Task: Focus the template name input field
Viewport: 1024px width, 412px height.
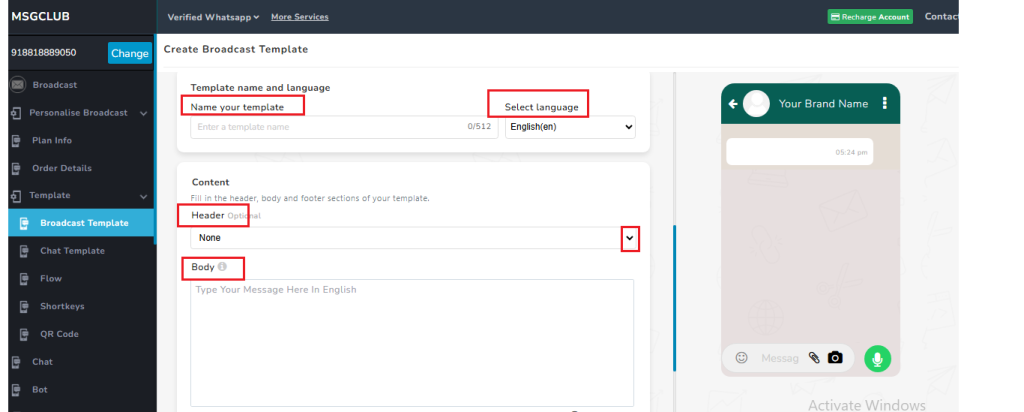Action: click(330, 127)
